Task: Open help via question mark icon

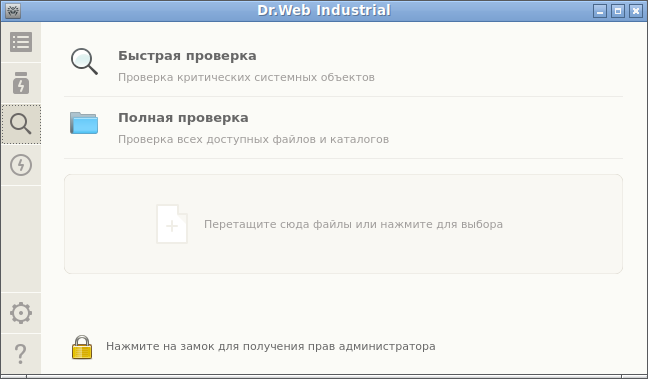Action: (21, 354)
